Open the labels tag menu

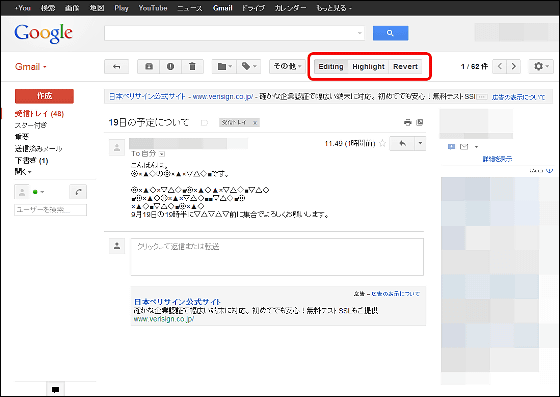coord(249,67)
